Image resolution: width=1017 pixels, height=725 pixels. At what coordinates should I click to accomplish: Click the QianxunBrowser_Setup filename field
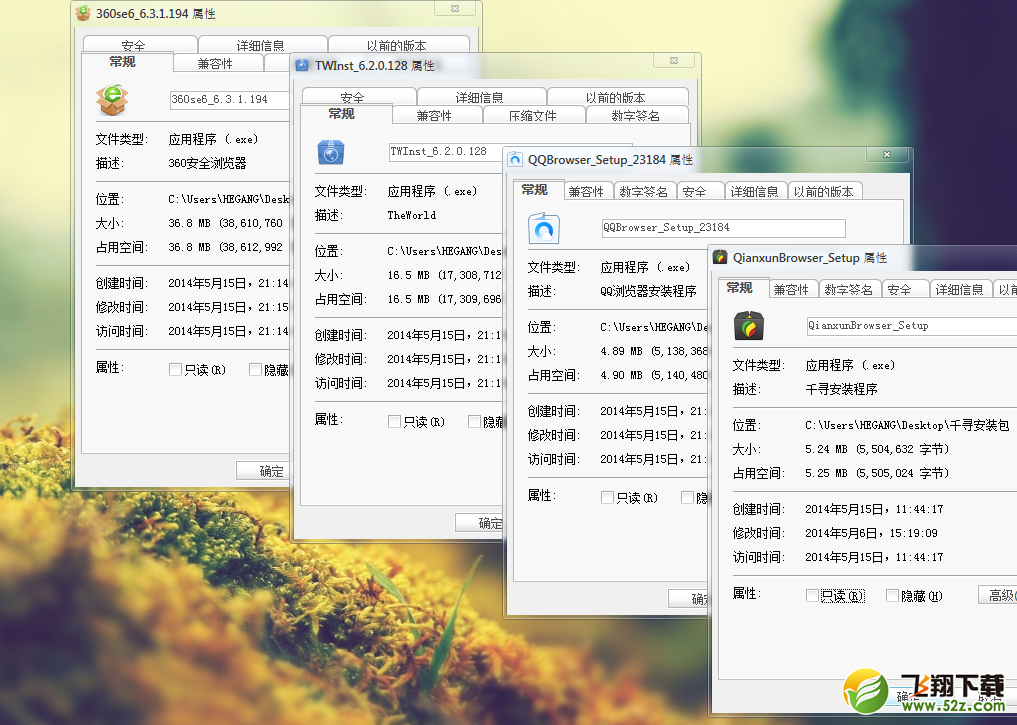pos(911,326)
